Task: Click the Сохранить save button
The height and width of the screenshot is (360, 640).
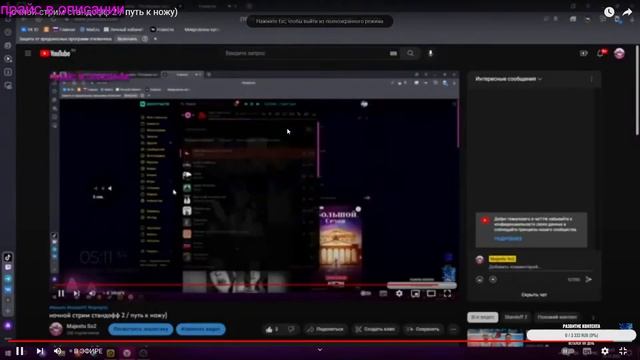Action: (x=423, y=329)
